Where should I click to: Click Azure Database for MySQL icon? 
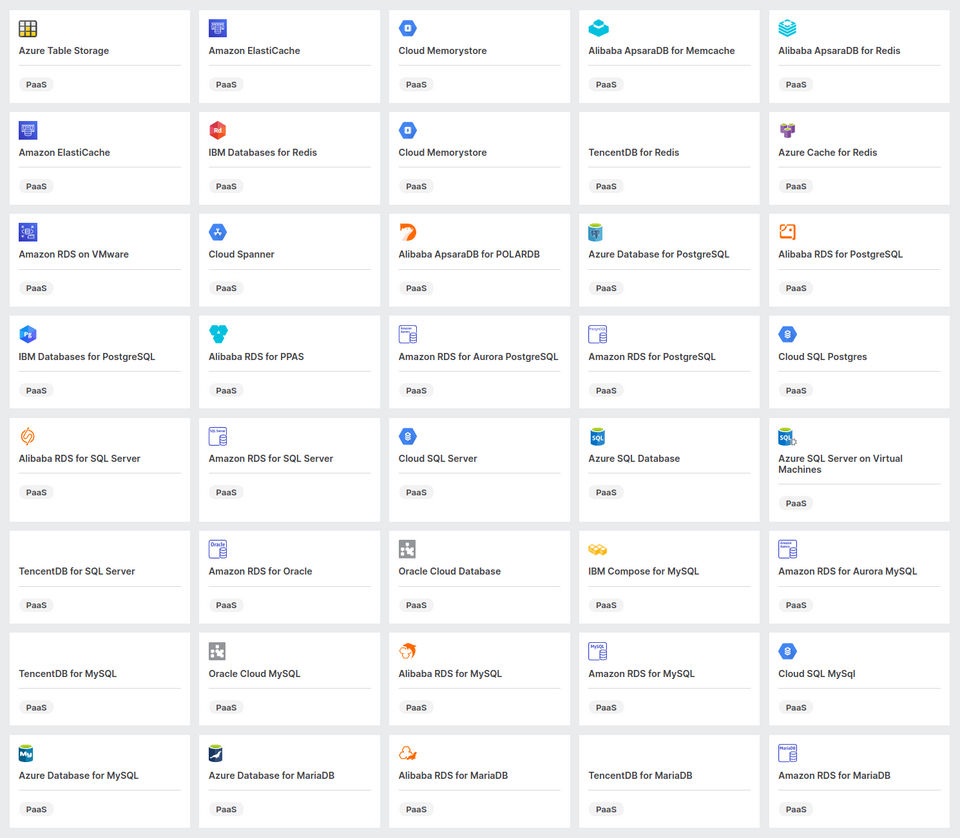[x=26, y=753]
